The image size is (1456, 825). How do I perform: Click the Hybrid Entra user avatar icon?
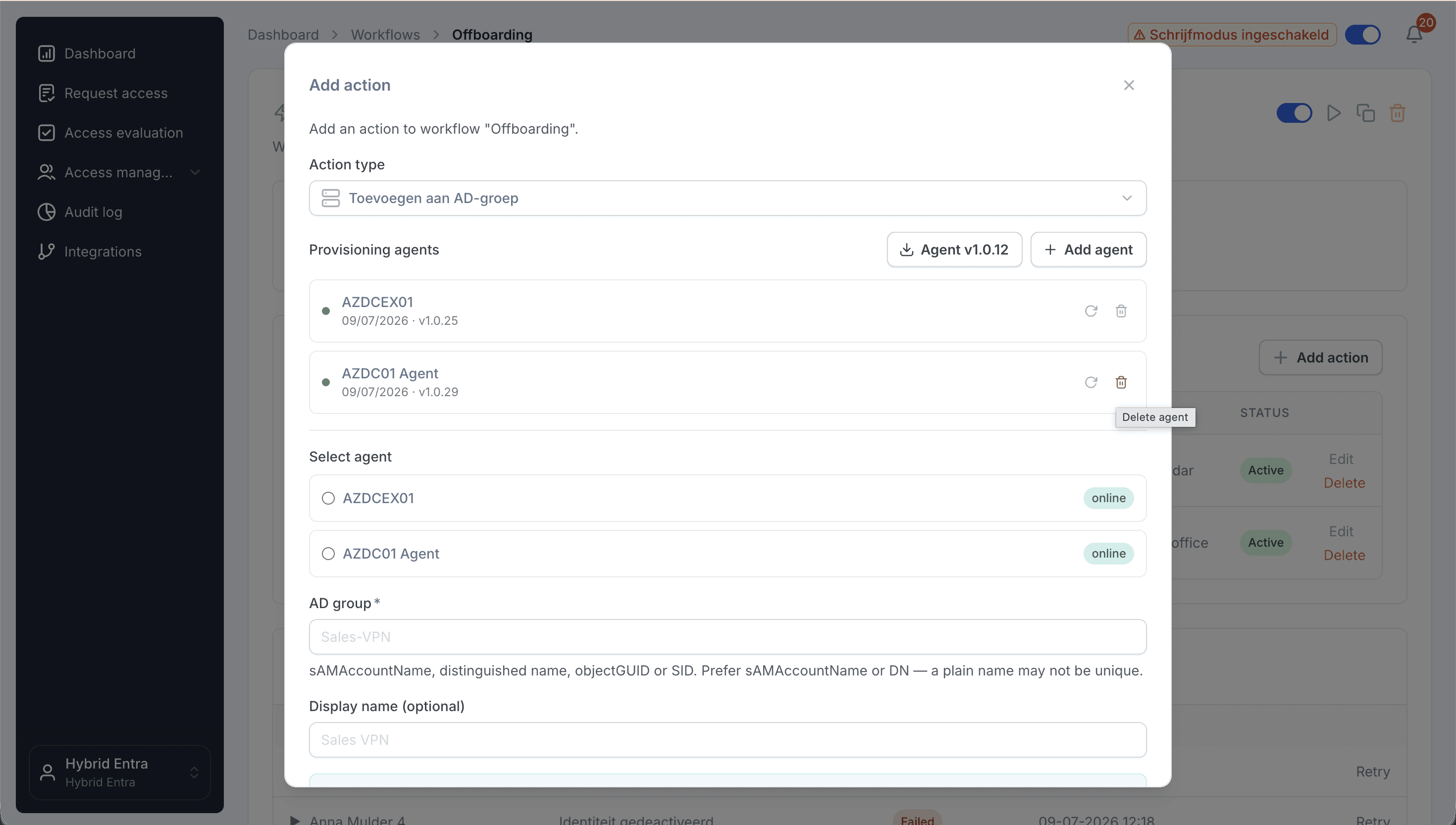pos(48,773)
